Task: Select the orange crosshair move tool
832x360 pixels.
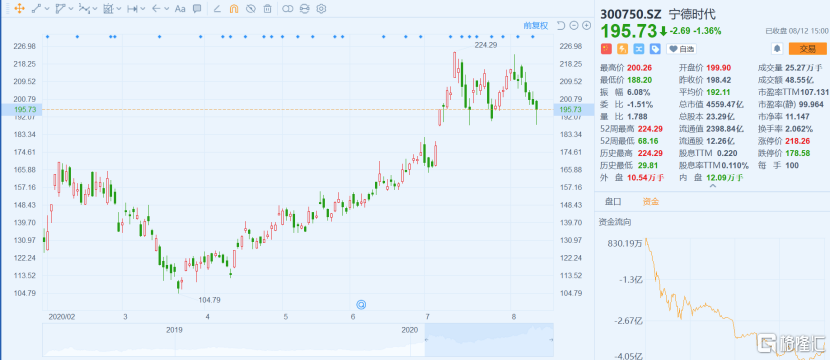Action: point(19,8)
